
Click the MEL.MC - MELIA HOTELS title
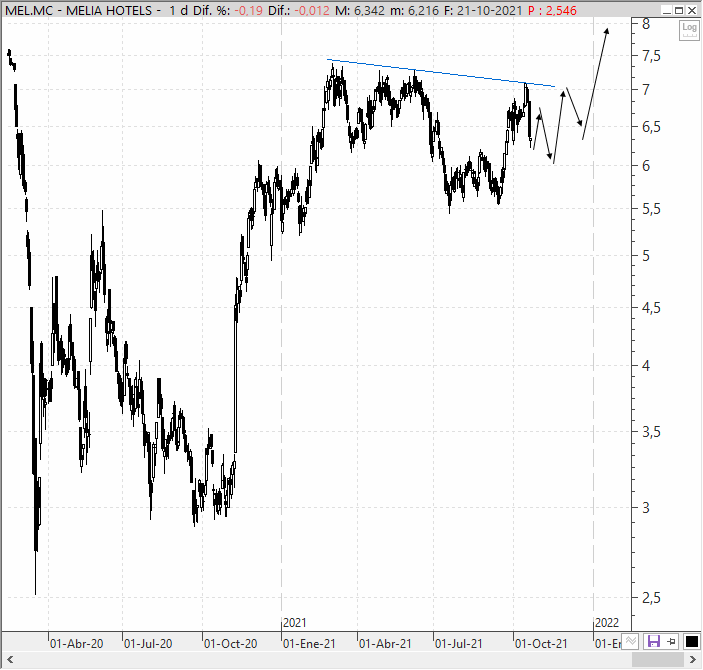pos(78,10)
